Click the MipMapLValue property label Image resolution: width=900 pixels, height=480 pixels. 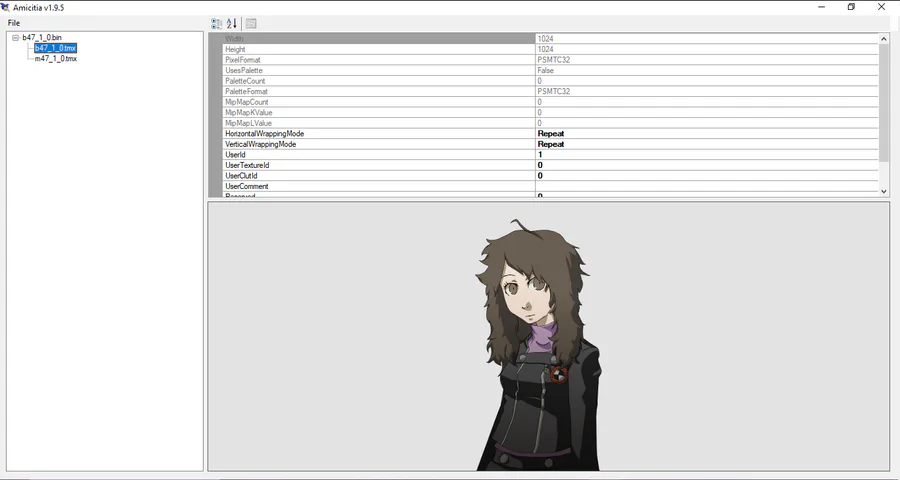point(249,123)
